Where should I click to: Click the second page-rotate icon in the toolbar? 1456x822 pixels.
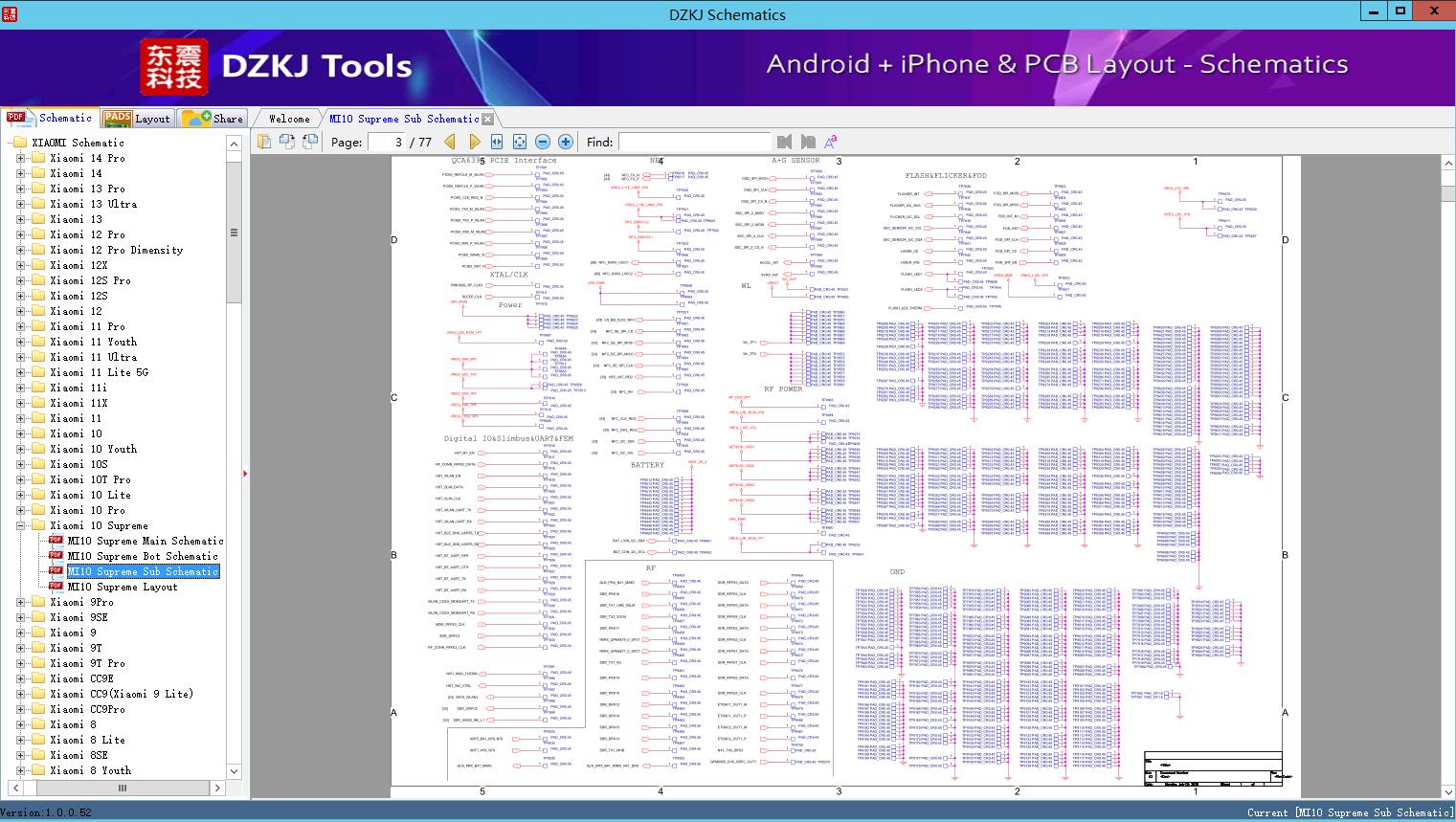coord(287,142)
